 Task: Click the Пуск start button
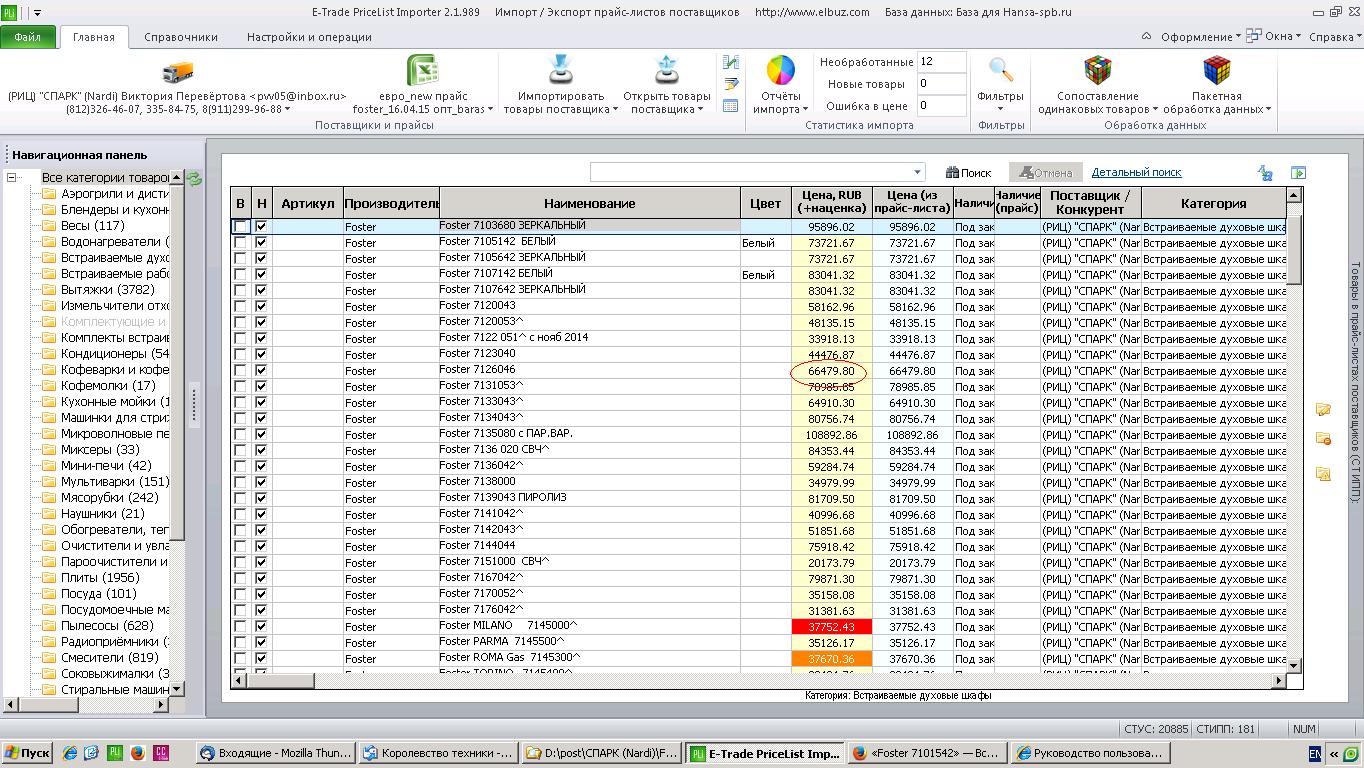point(27,753)
